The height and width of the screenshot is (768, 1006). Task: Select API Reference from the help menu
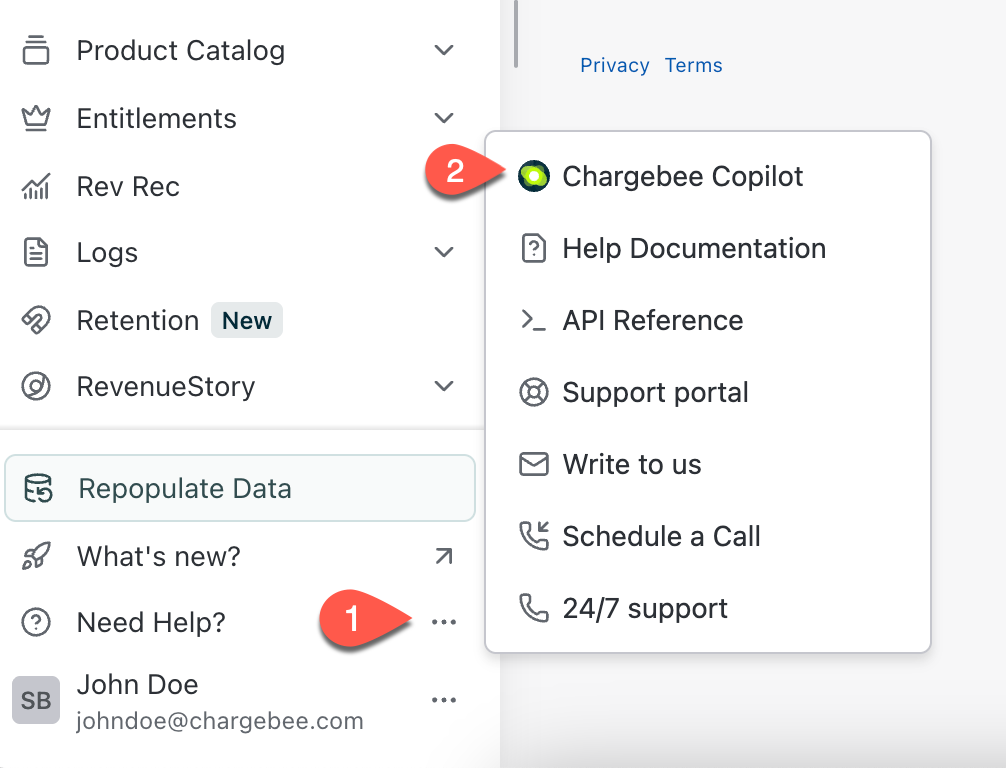click(x=653, y=320)
